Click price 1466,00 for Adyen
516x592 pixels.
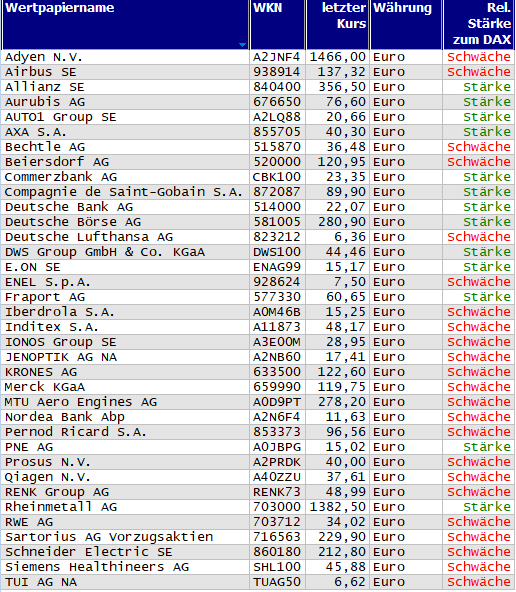(338, 57)
